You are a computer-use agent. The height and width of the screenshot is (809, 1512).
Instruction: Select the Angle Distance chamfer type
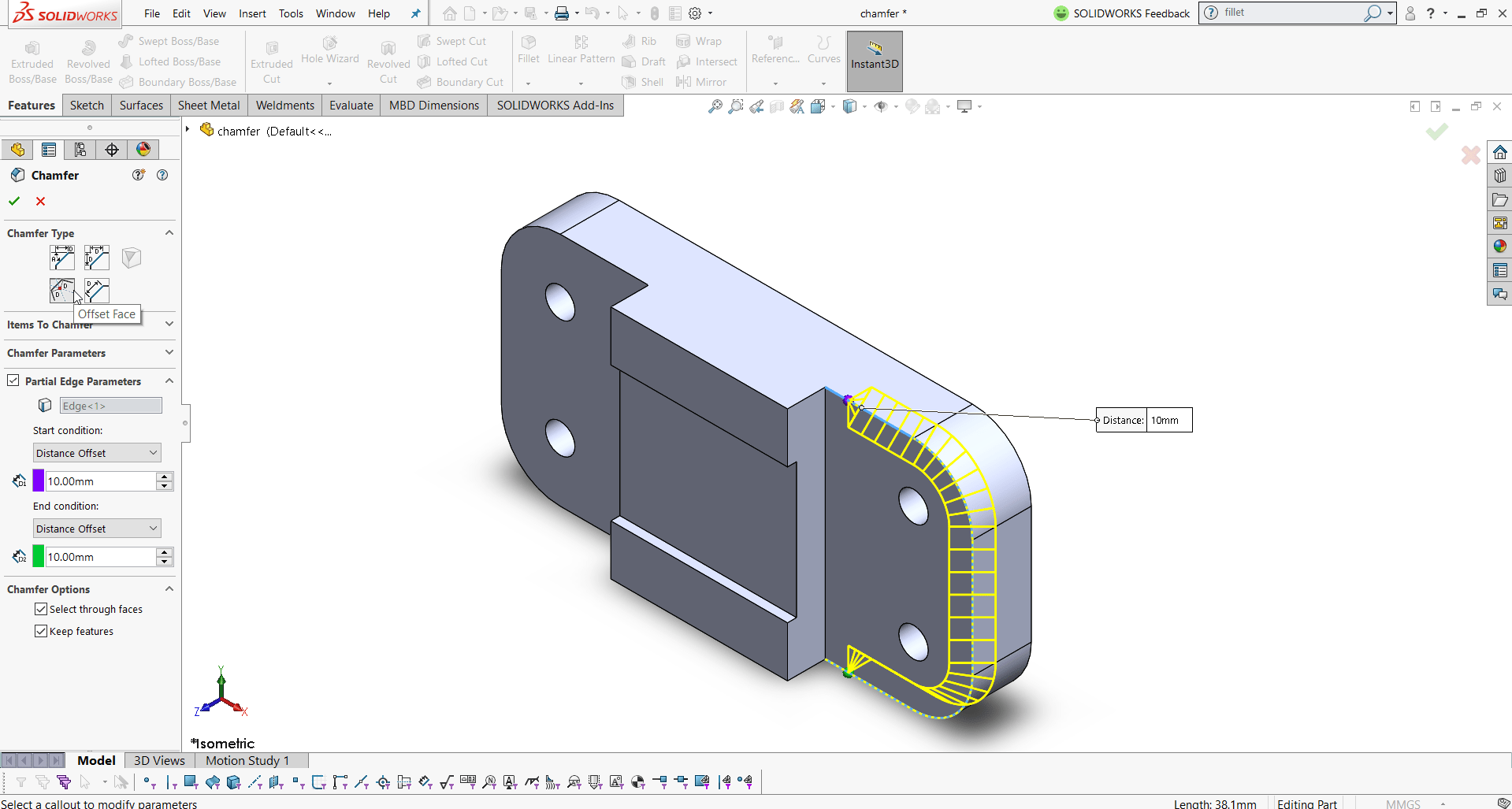(x=61, y=257)
